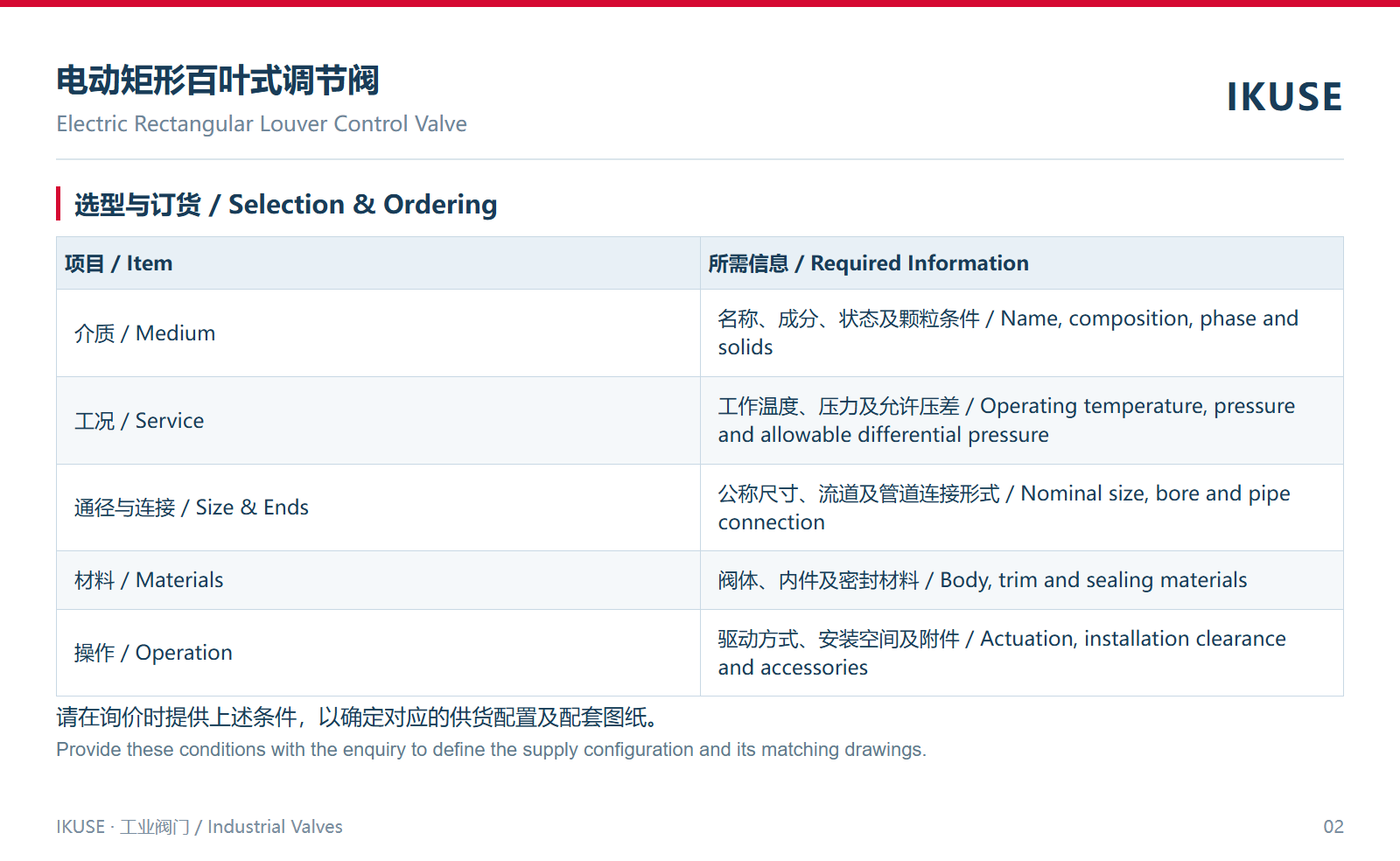Click the Body, trim and sealing materials cell
Viewport: 1400px width, 861px height.
click(x=1022, y=580)
